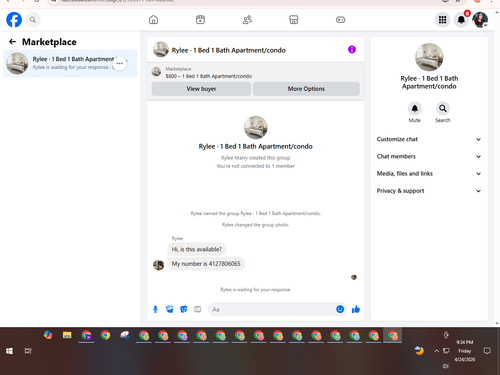This screenshot has width=500, height=375.
Task: Open the weather moon tray icon
Action: (x=419, y=351)
